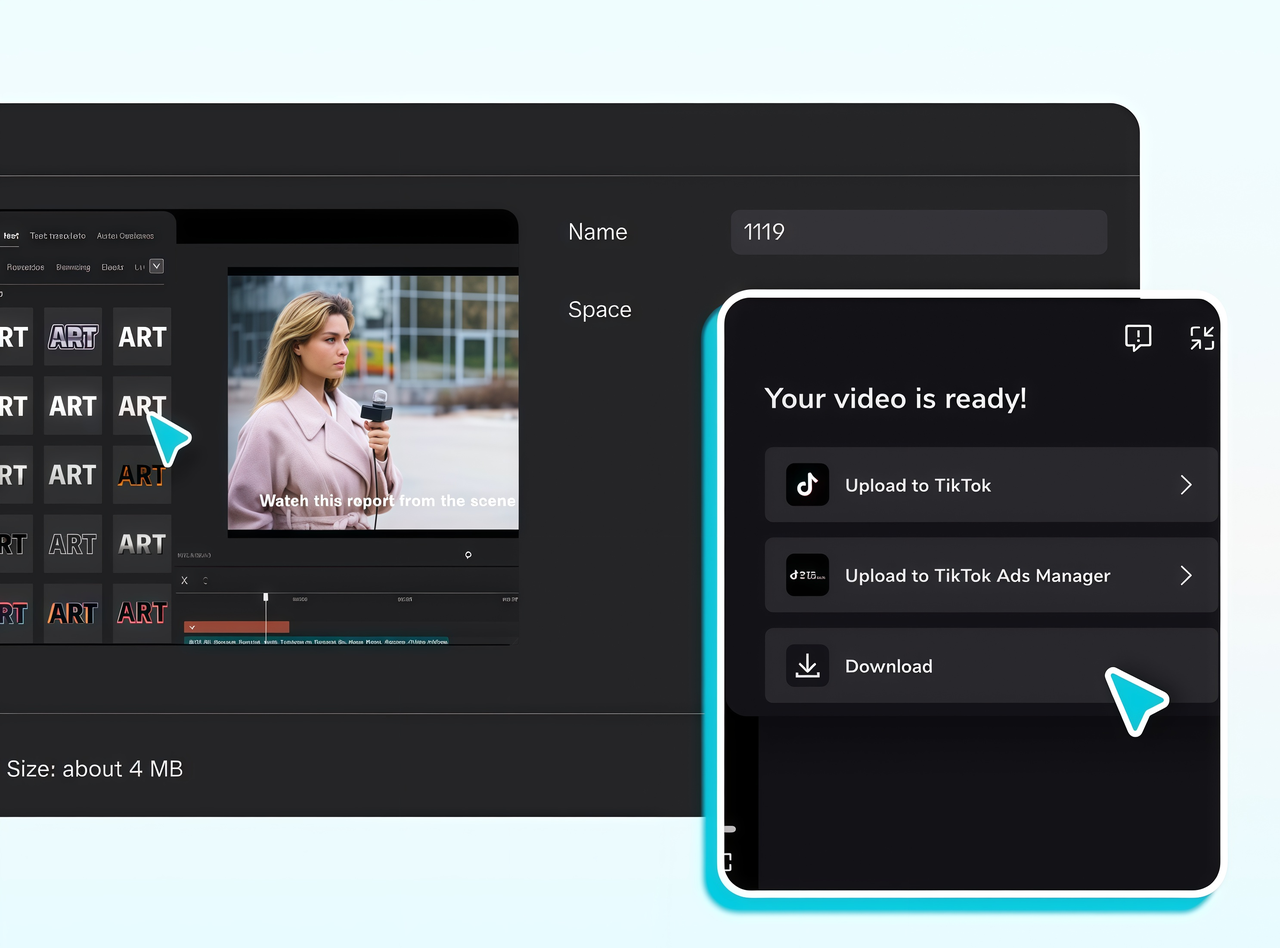Select the silver gradient ART text style
The image size is (1280, 948).
click(142, 544)
